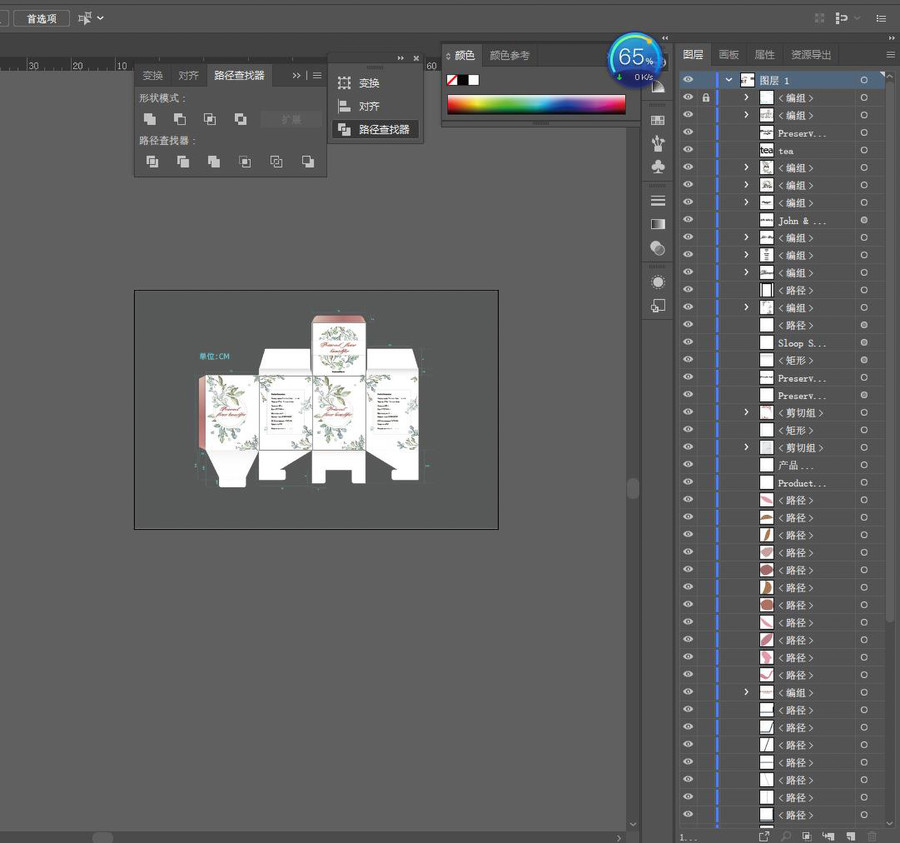This screenshot has width=900, height=843.
Task: Expand more tabs chevron in Pathfinder panel
Action: click(x=296, y=75)
